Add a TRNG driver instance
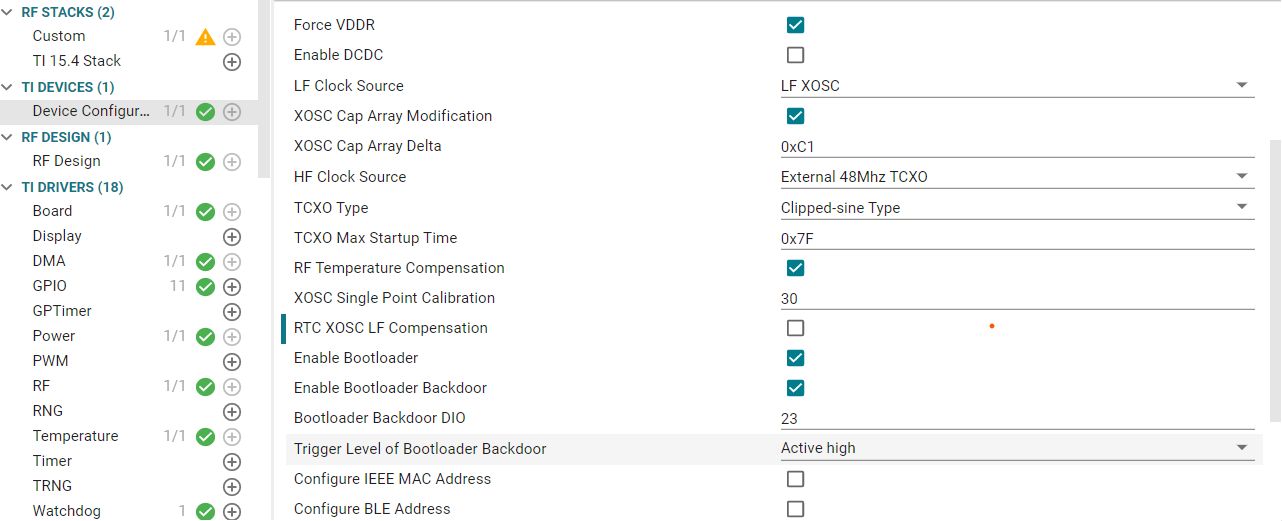 [x=231, y=487]
